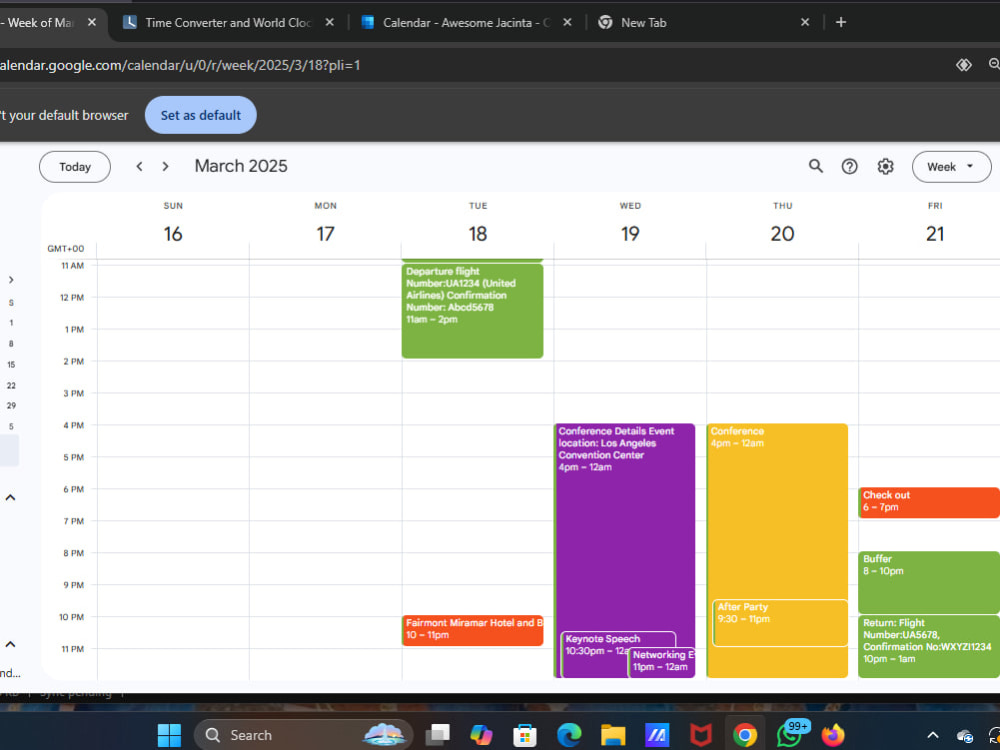The width and height of the screenshot is (1000, 750).
Task: Select Friday 21 date header
Action: click(x=935, y=233)
